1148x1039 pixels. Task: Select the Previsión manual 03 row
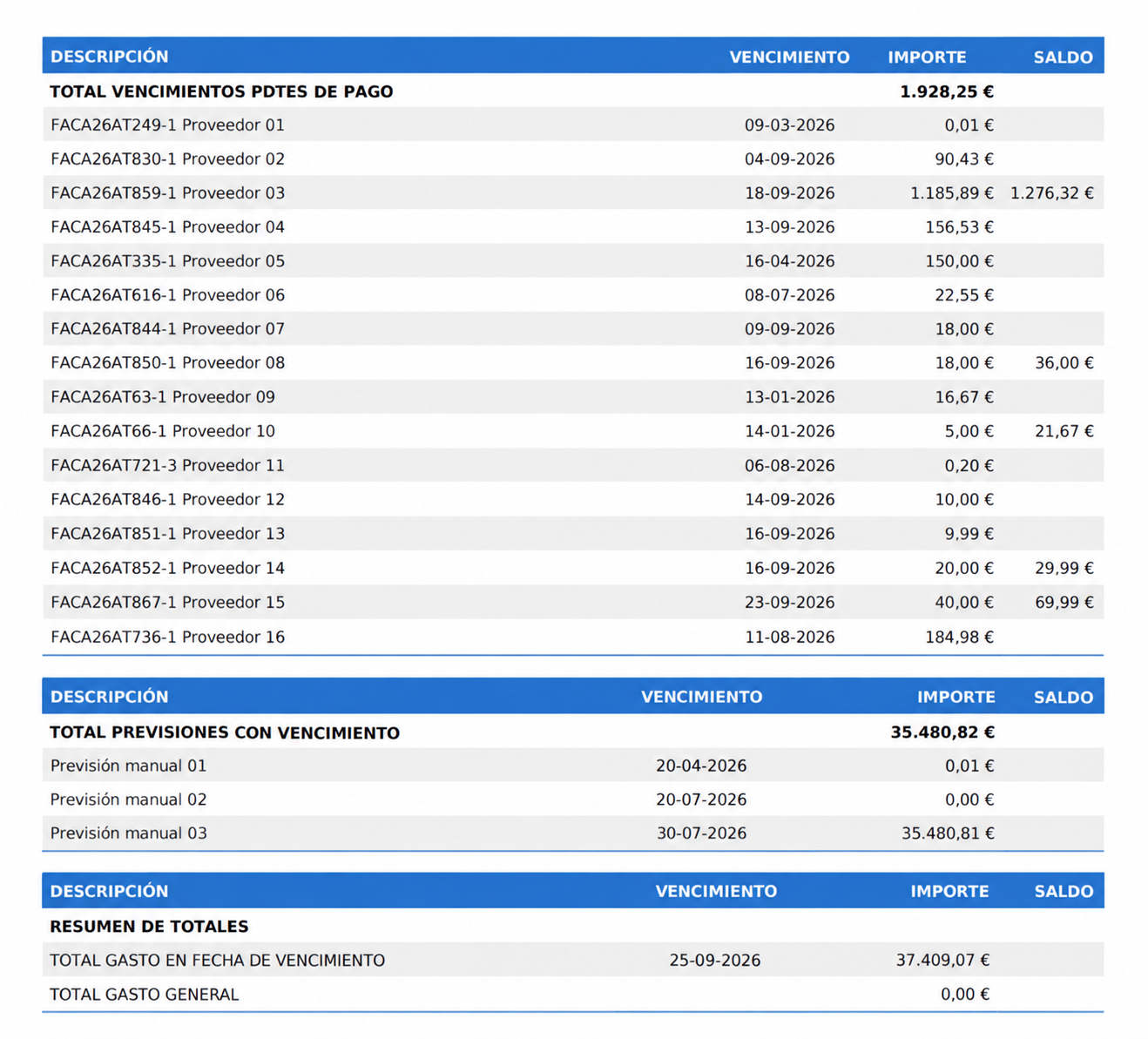[x=573, y=833]
